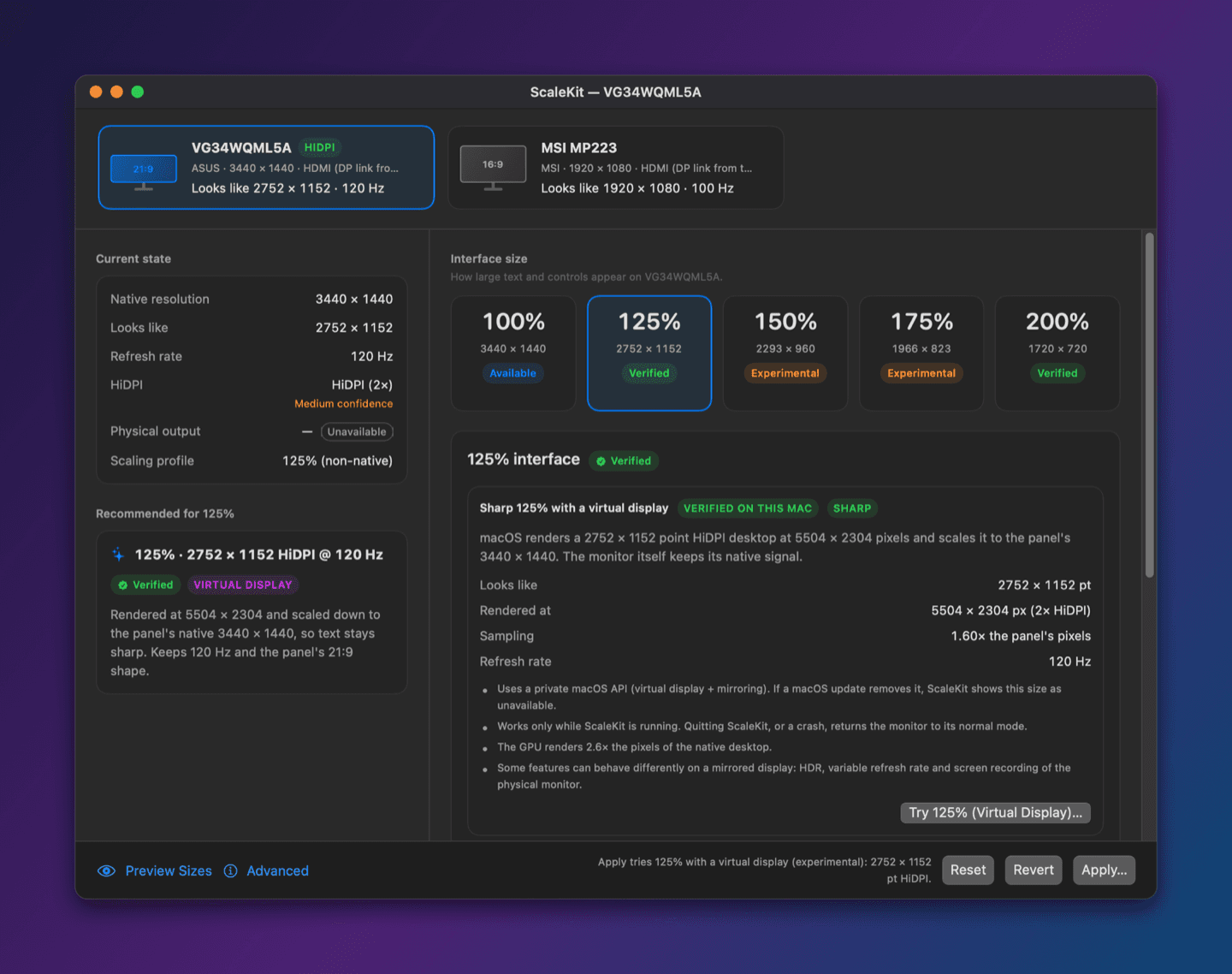Click the VIRTUAL DISPLAY purple tag

243,585
